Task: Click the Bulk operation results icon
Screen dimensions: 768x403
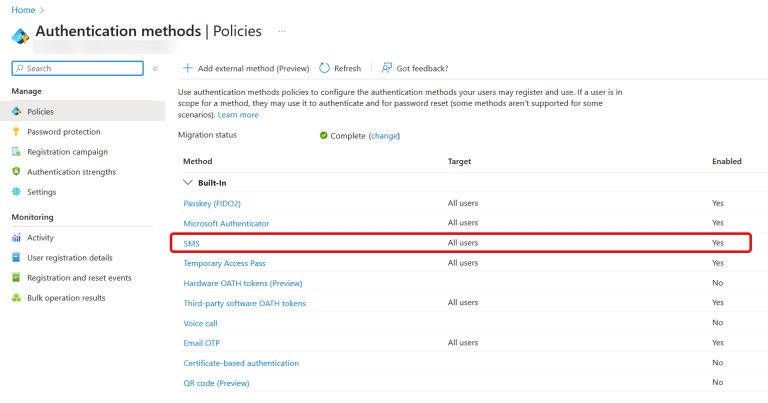Action: 16,297
